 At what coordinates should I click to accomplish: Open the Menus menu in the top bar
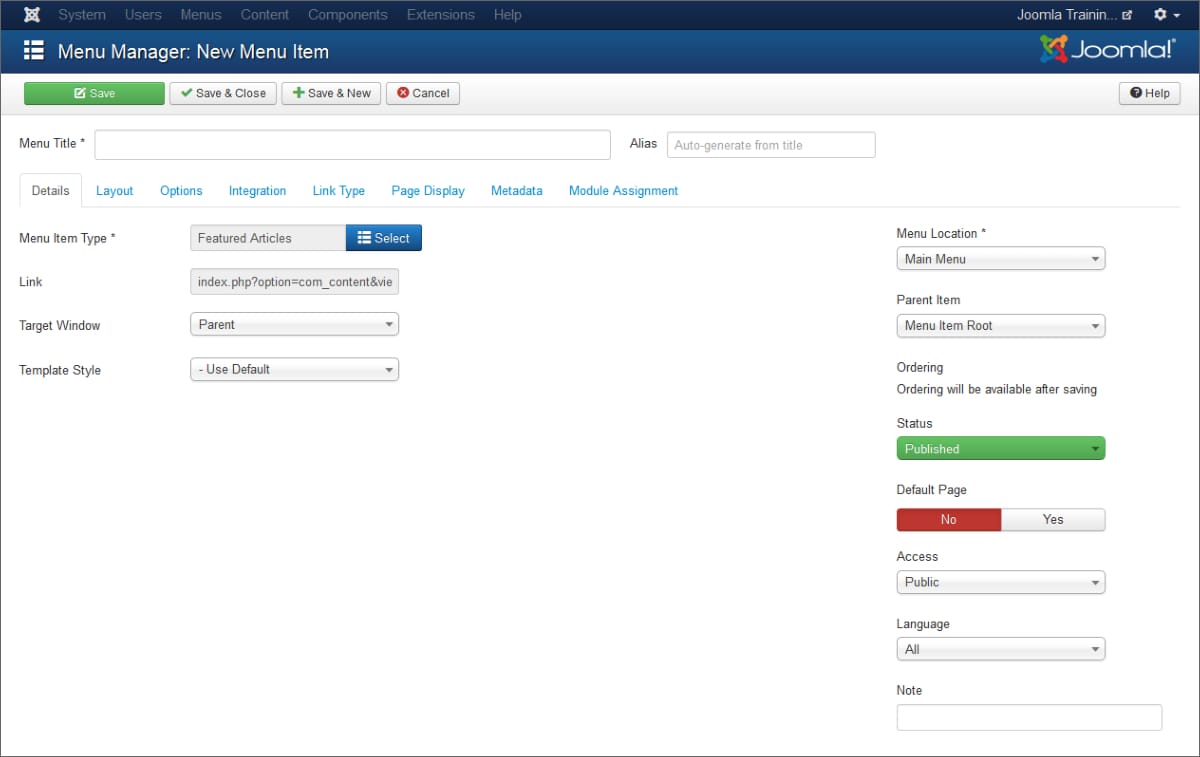coord(200,14)
